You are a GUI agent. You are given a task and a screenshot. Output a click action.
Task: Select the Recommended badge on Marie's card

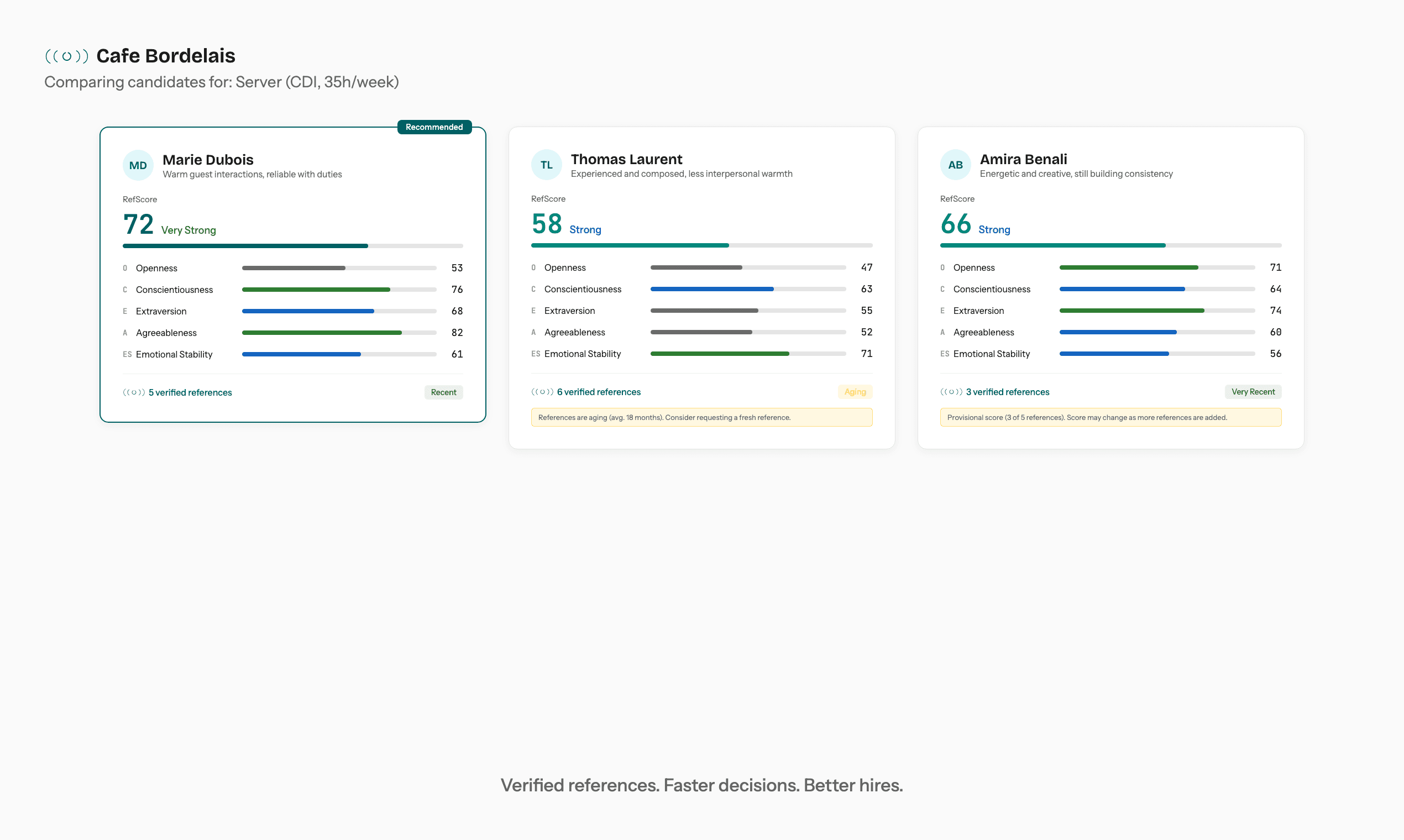click(434, 127)
